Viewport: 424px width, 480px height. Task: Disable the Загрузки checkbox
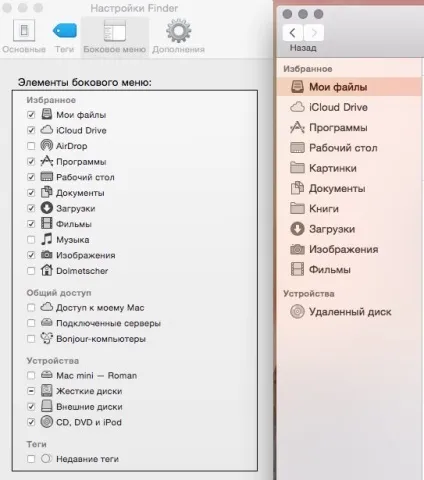(x=31, y=208)
